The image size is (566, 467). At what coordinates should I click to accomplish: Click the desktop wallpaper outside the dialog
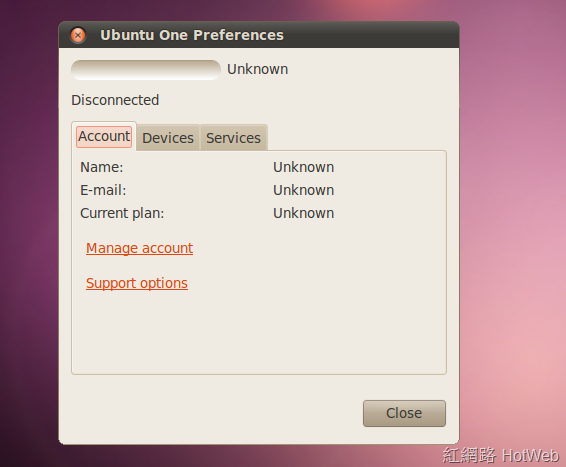tap(513, 217)
